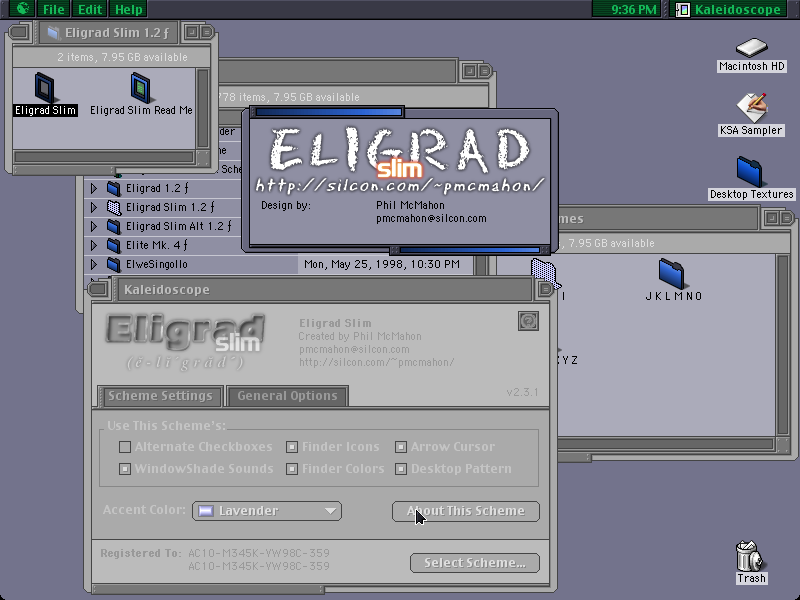Click the Lavender color swatch in dropdown

click(206, 511)
